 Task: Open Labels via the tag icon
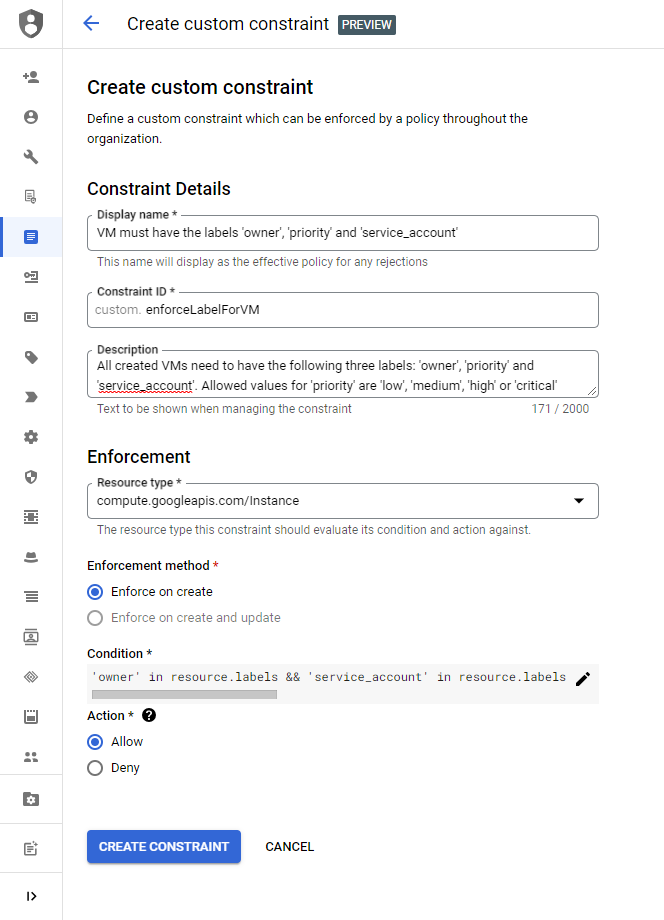tap(30, 357)
